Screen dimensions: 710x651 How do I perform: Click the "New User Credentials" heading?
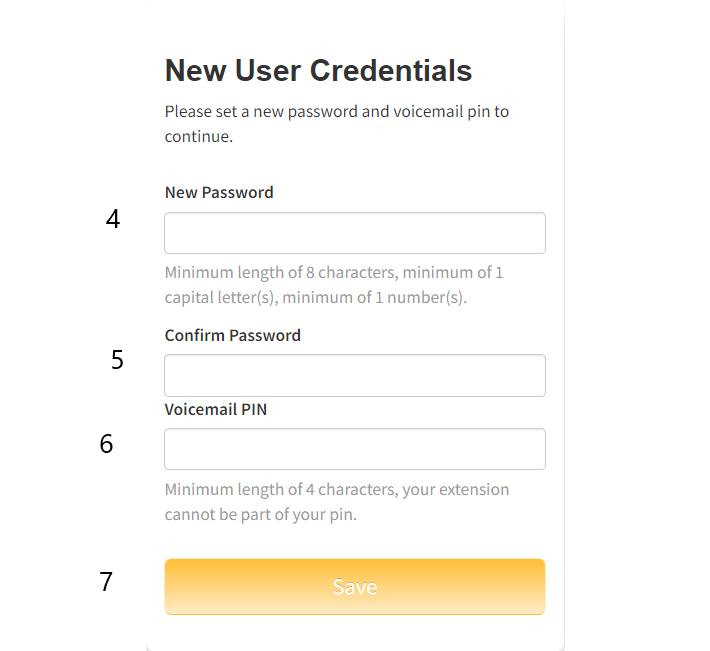pyautogui.click(x=318, y=71)
